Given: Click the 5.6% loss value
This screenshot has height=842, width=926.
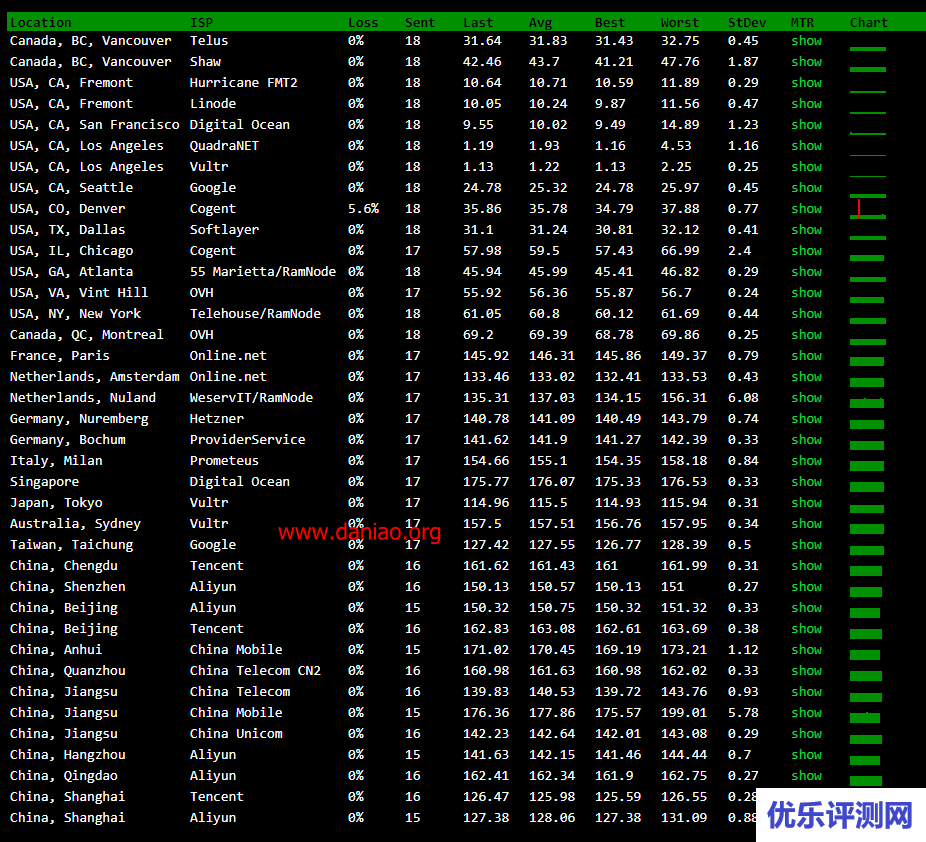Looking at the screenshot, I should tap(363, 209).
